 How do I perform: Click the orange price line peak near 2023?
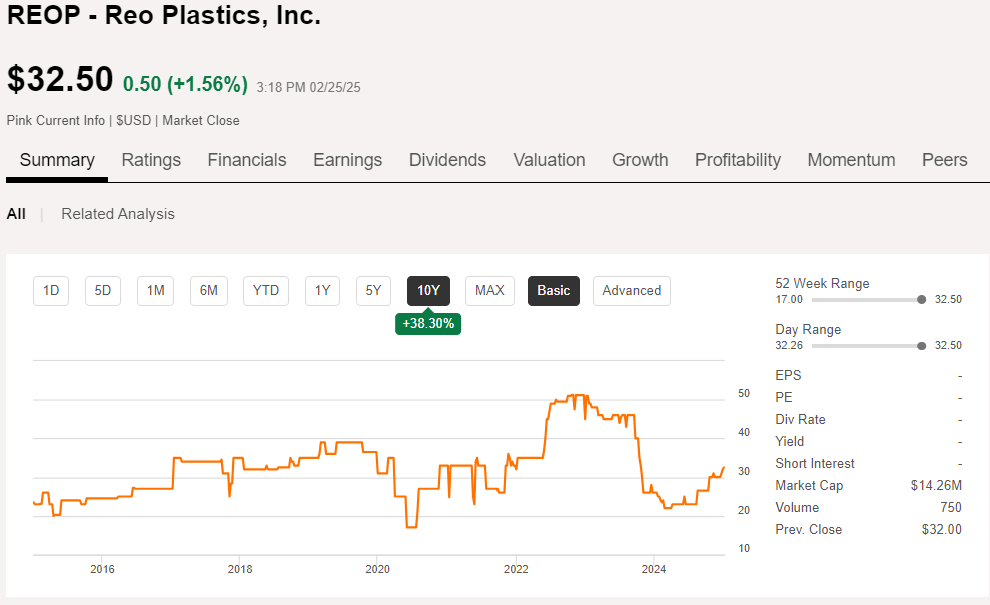(577, 396)
